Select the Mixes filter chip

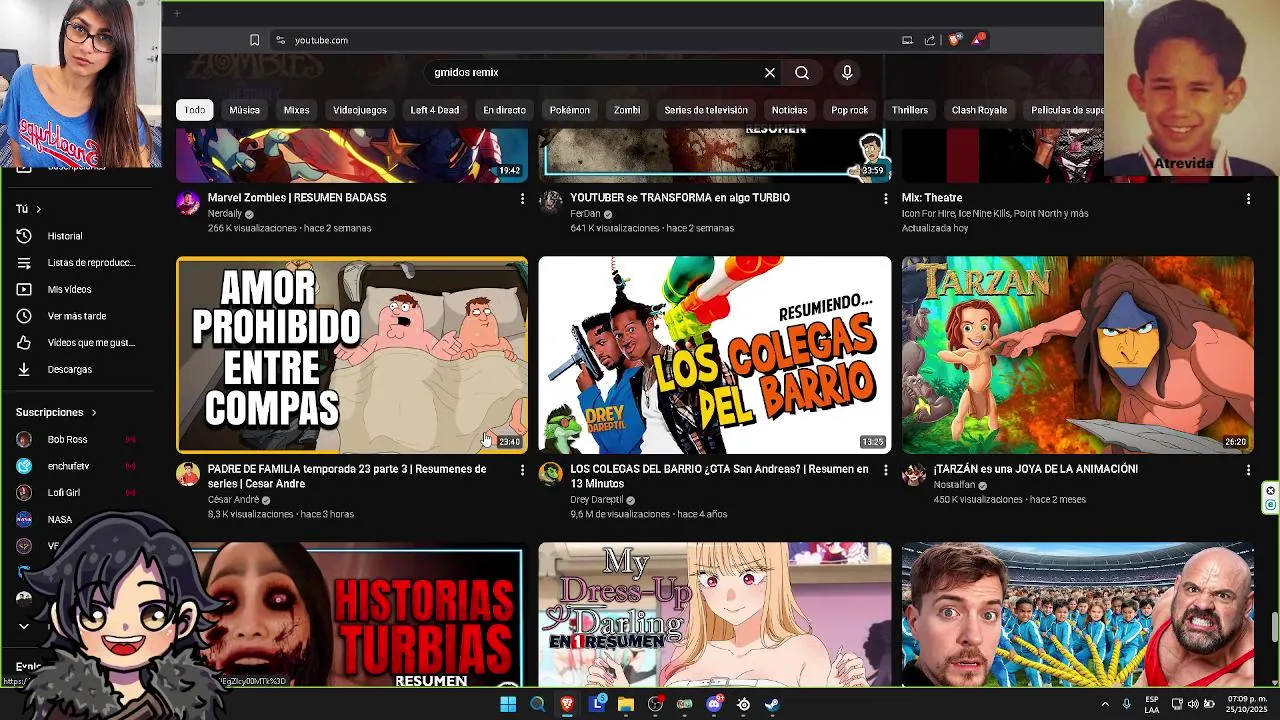coord(296,110)
